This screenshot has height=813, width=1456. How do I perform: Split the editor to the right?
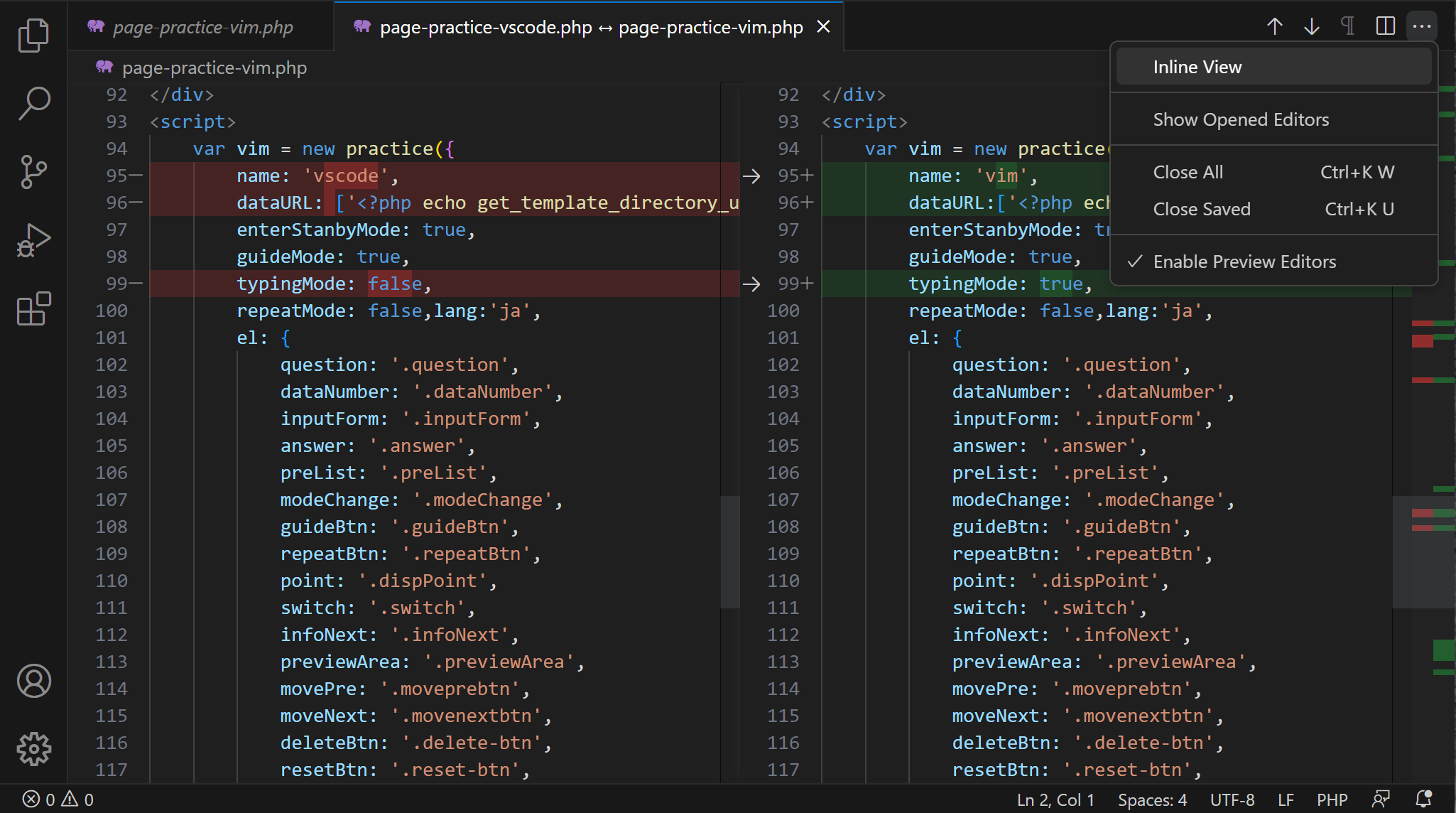[1385, 26]
